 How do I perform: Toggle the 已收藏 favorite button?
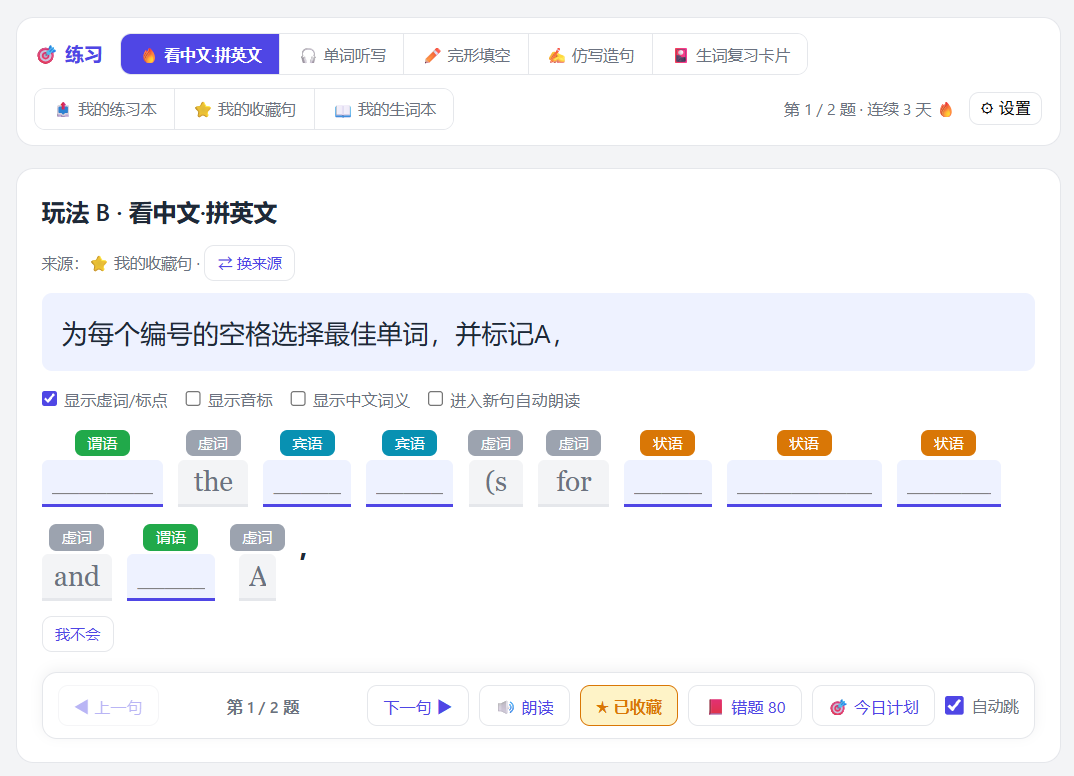pyautogui.click(x=629, y=706)
